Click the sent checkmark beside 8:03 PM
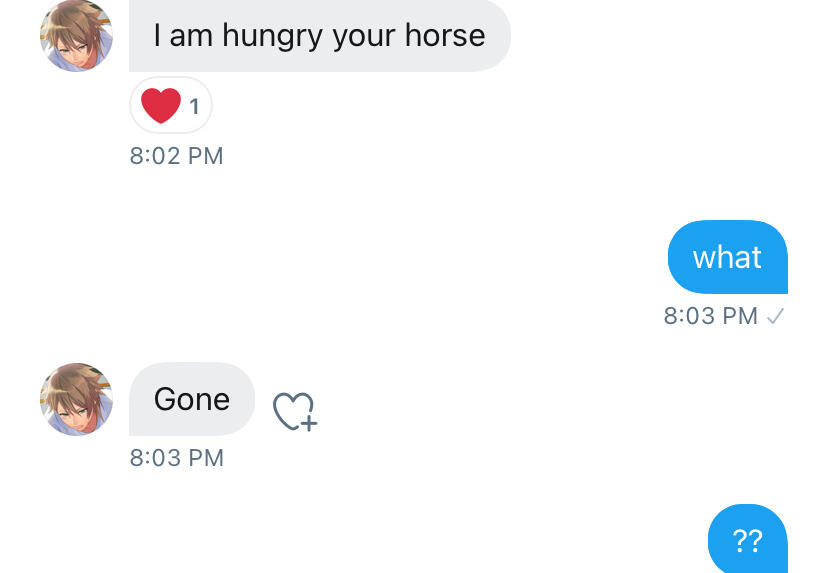The image size is (828, 573). point(775,316)
